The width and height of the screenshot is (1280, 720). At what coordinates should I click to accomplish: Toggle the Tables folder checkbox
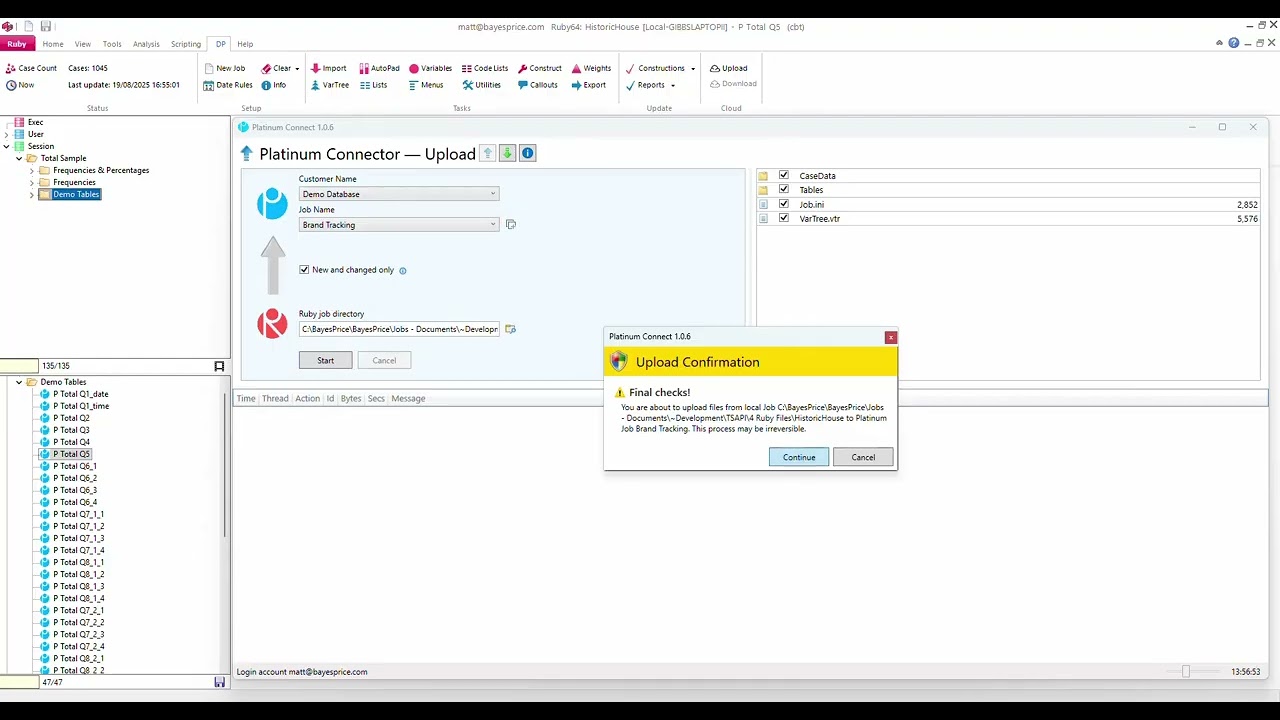(784, 189)
